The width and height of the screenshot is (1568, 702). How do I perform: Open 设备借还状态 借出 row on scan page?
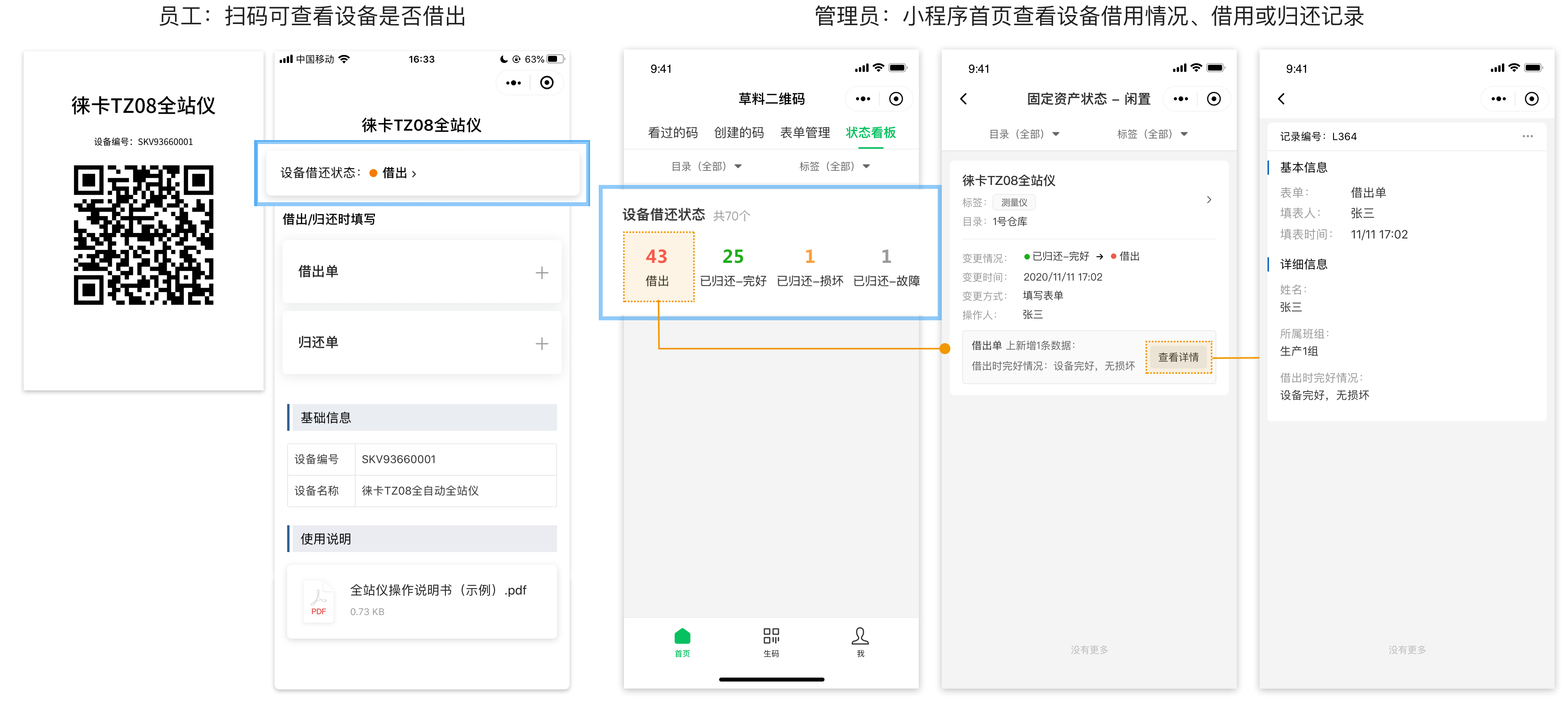422,173
